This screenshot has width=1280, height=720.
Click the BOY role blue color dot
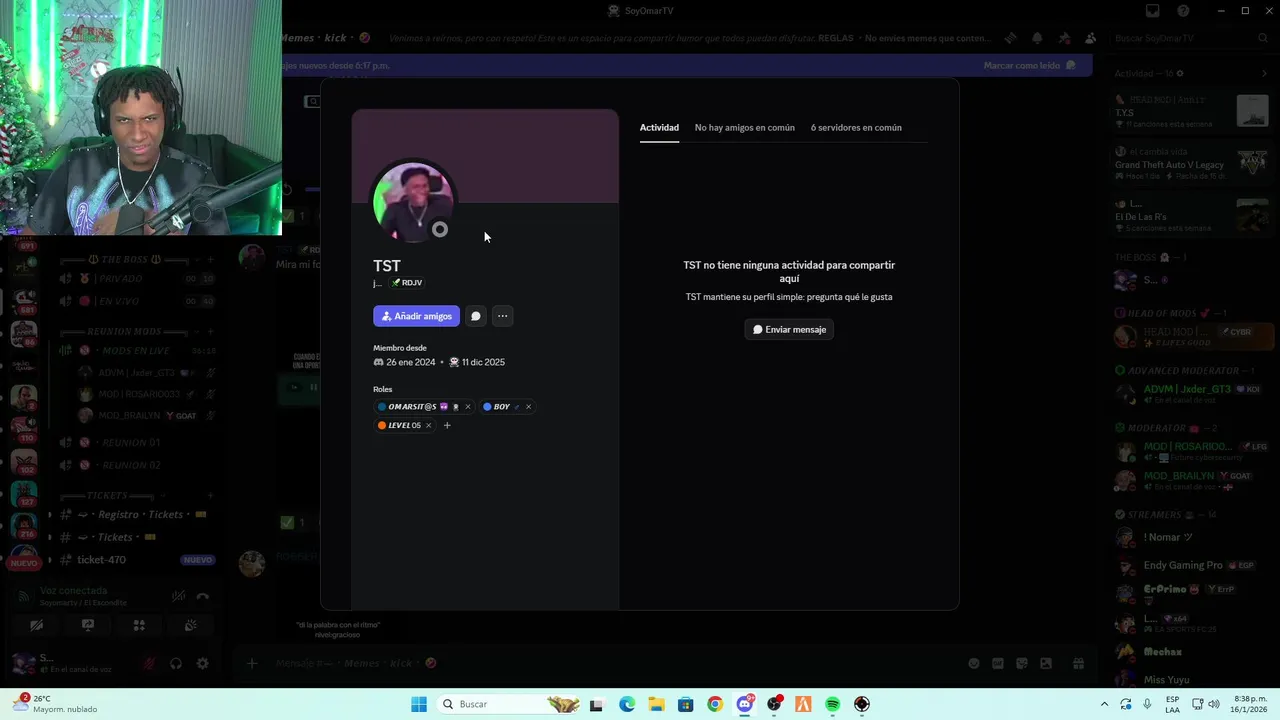(487, 407)
